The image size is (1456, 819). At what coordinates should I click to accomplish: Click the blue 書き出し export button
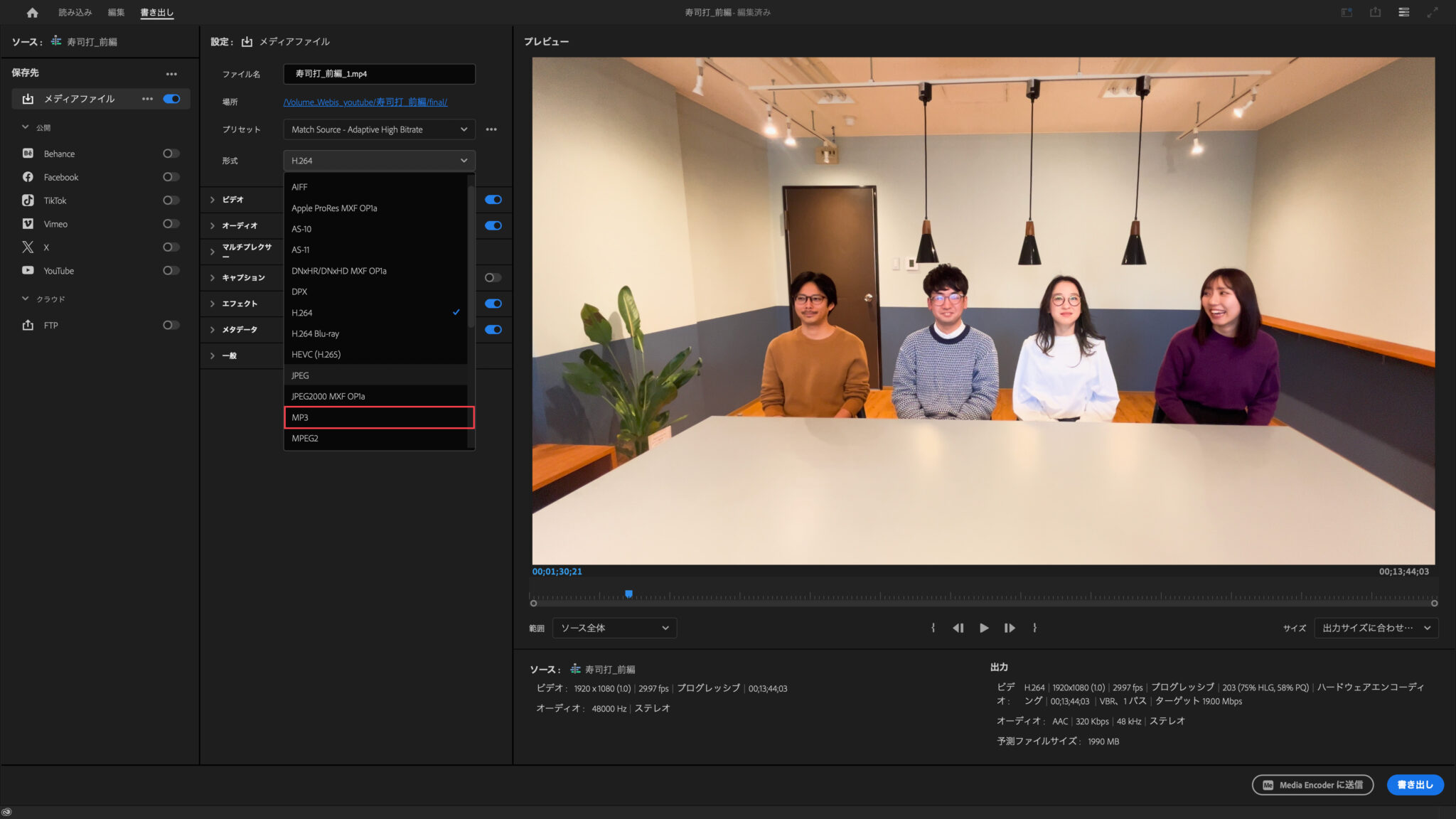coord(1414,784)
